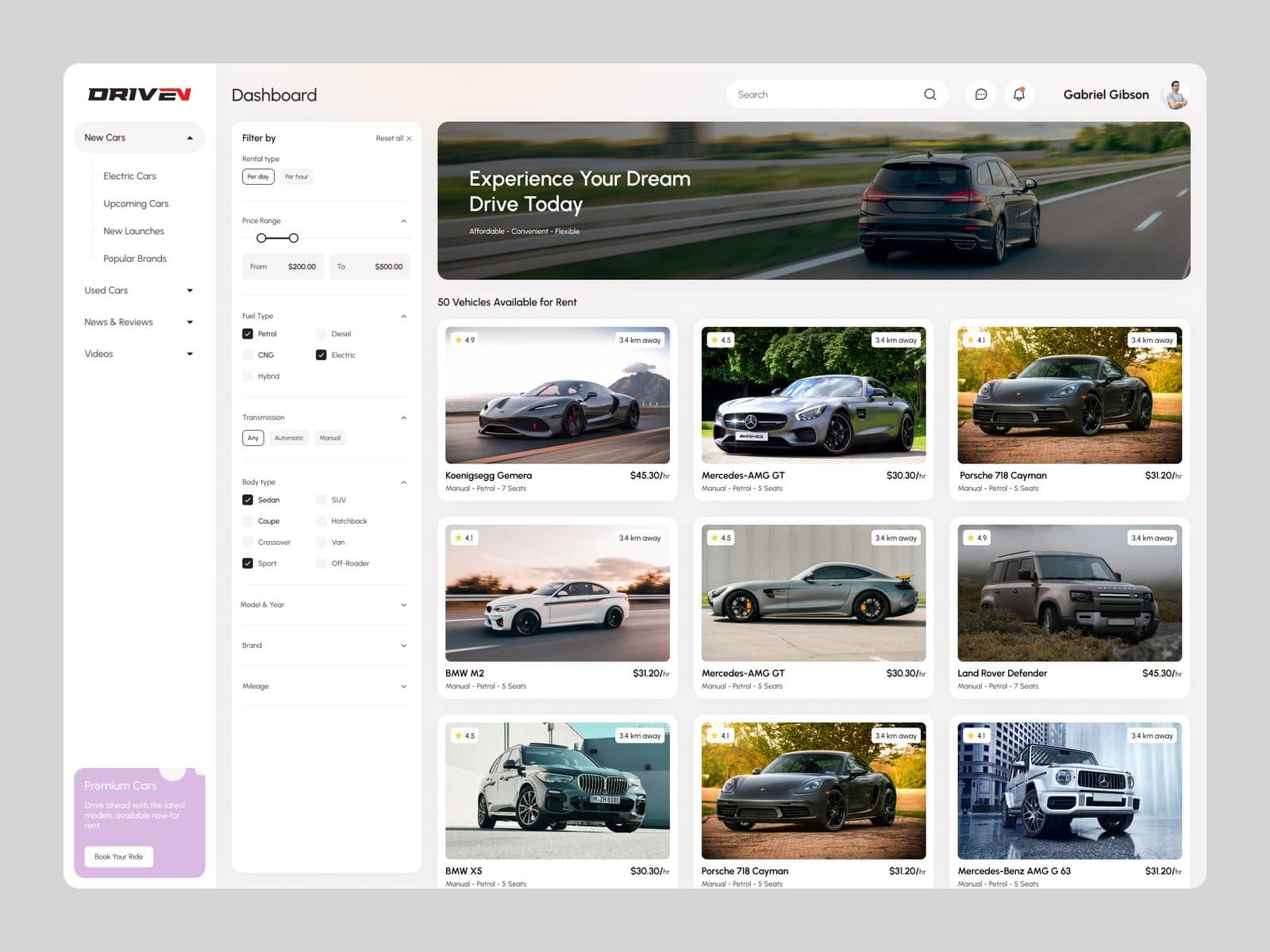Click the search magnifier icon
Screen dimensions: 1270x952
929,94
